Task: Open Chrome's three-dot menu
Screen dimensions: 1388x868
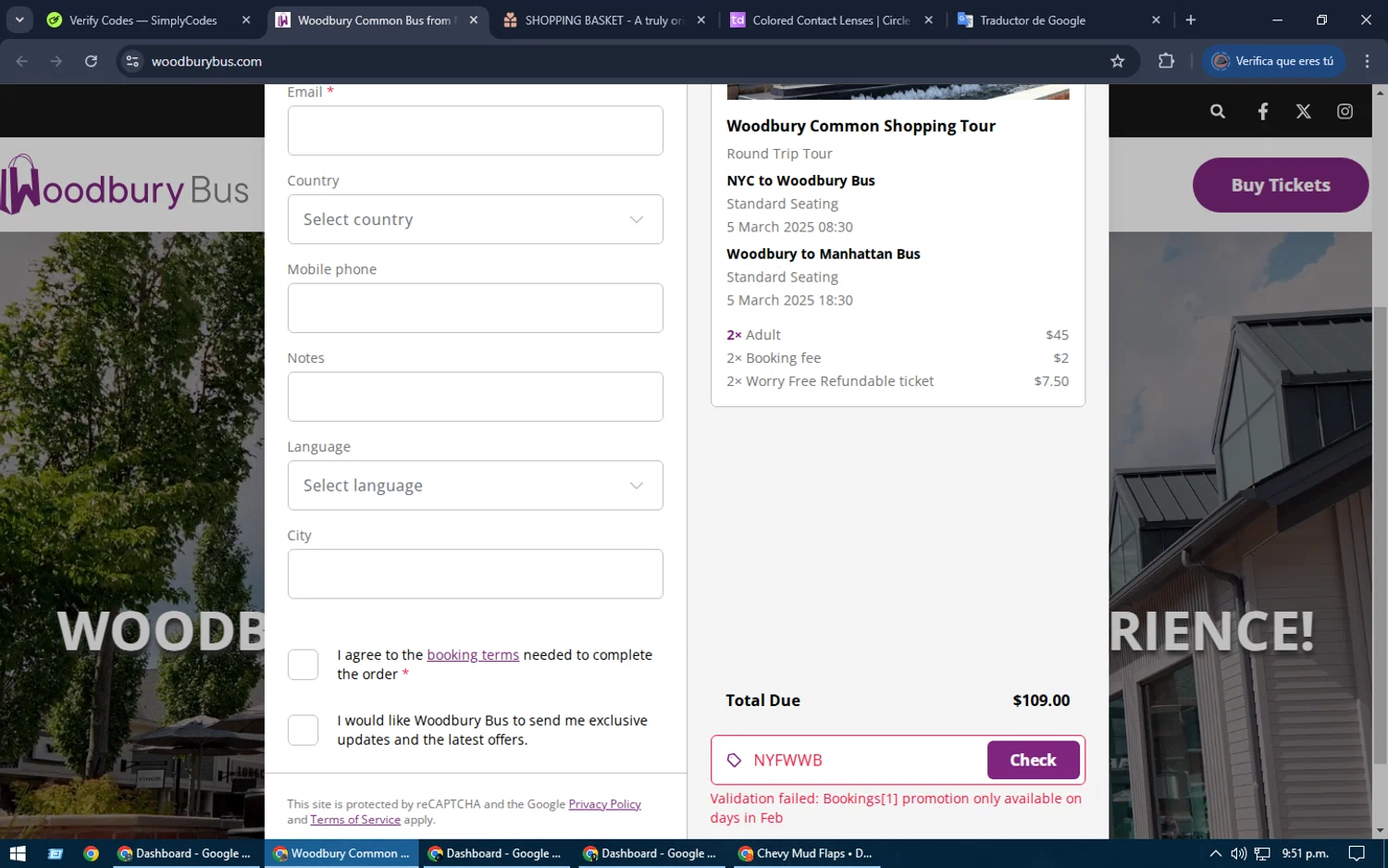Action: 1367,61
